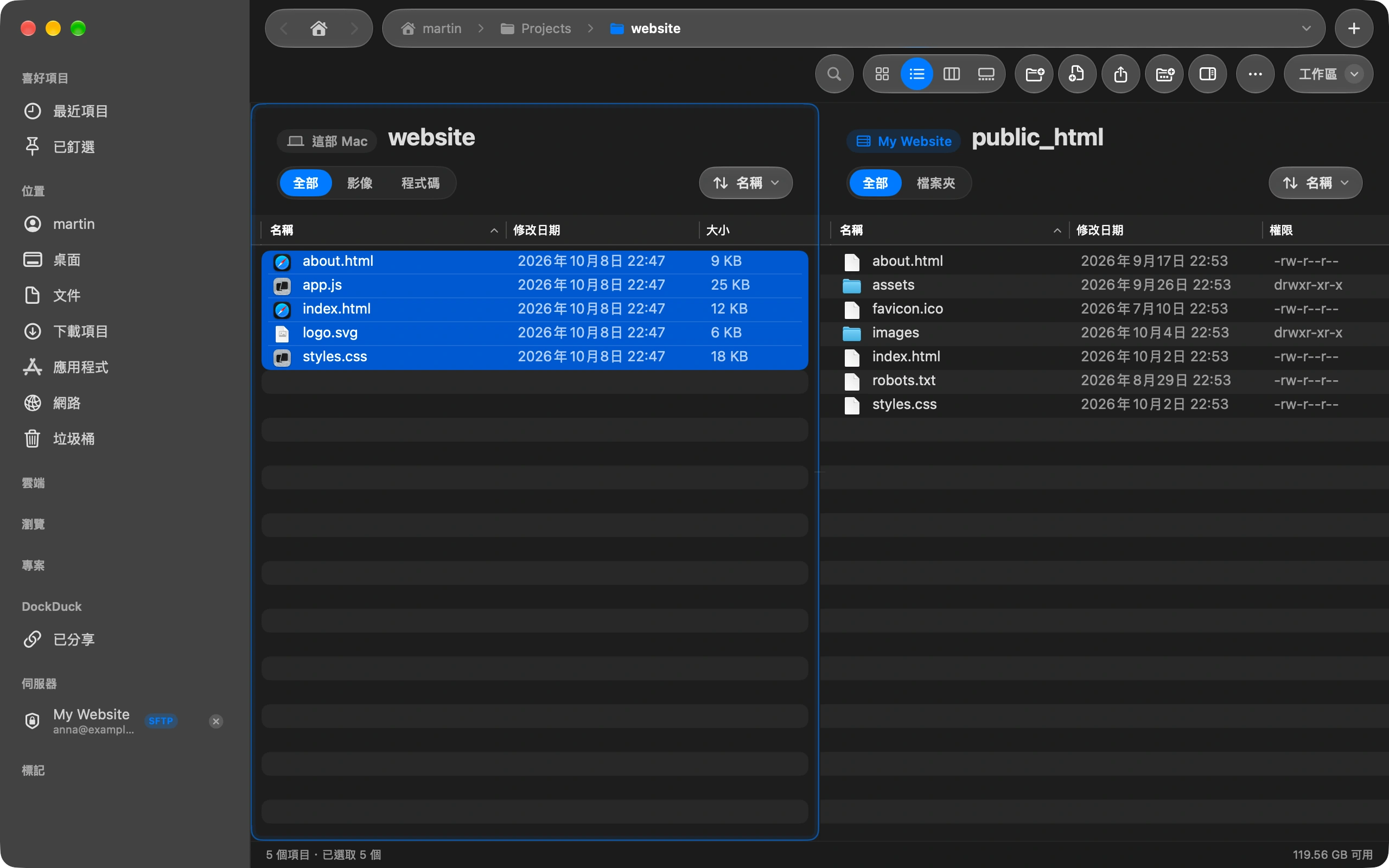Screen dimensions: 1389x868
Task: Select the 程式碼 filter tab in website pane
Action: (420, 183)
